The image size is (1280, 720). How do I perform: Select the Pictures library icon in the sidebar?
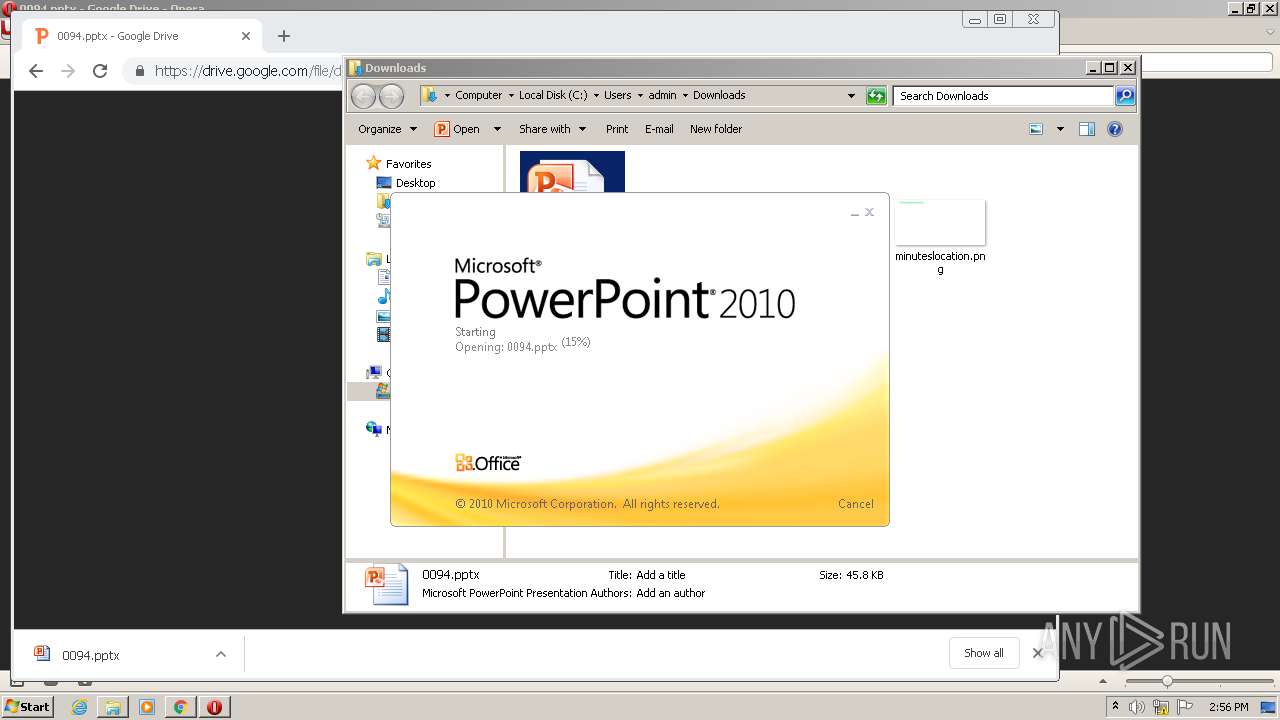(383, 316)
